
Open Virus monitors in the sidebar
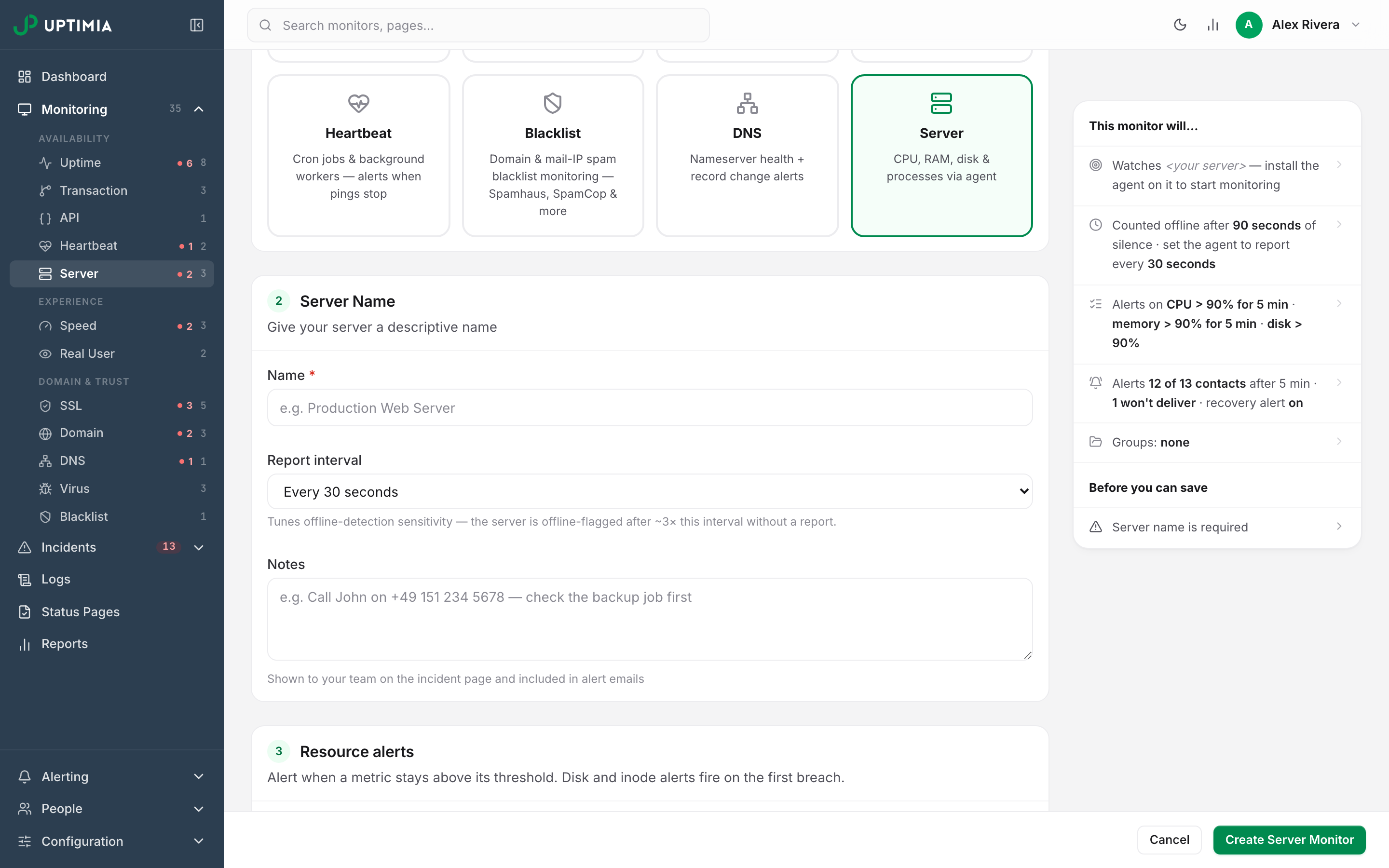pyautogui.click(x=112, y=488)
